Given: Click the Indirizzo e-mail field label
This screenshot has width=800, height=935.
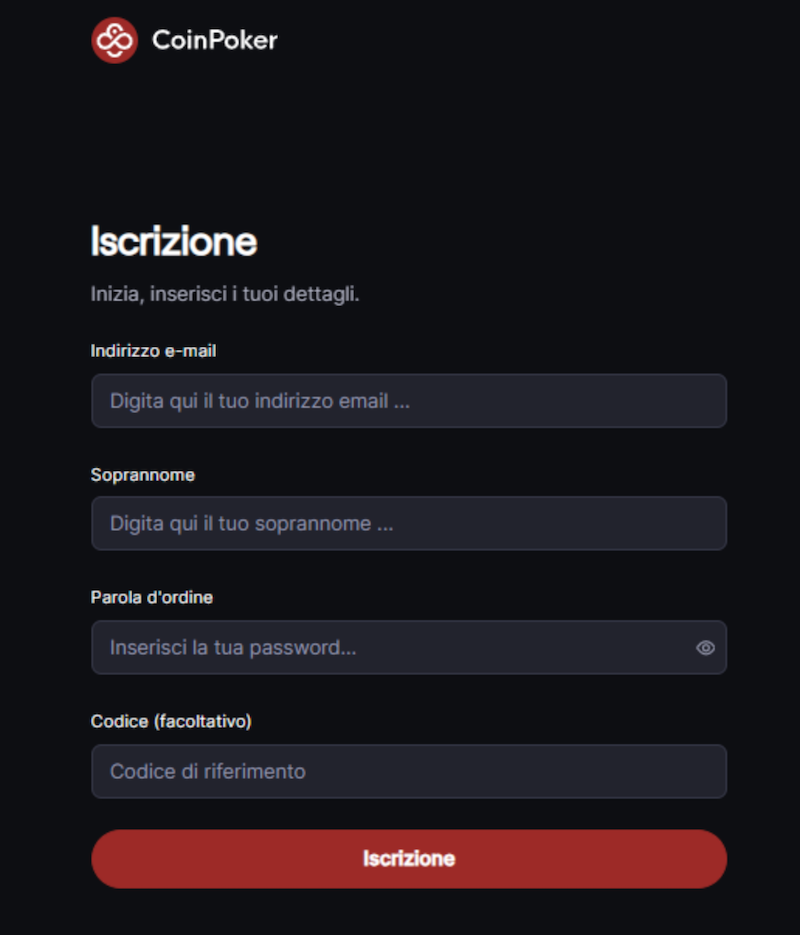Looking at the screenshot, I should pos(153,351).
